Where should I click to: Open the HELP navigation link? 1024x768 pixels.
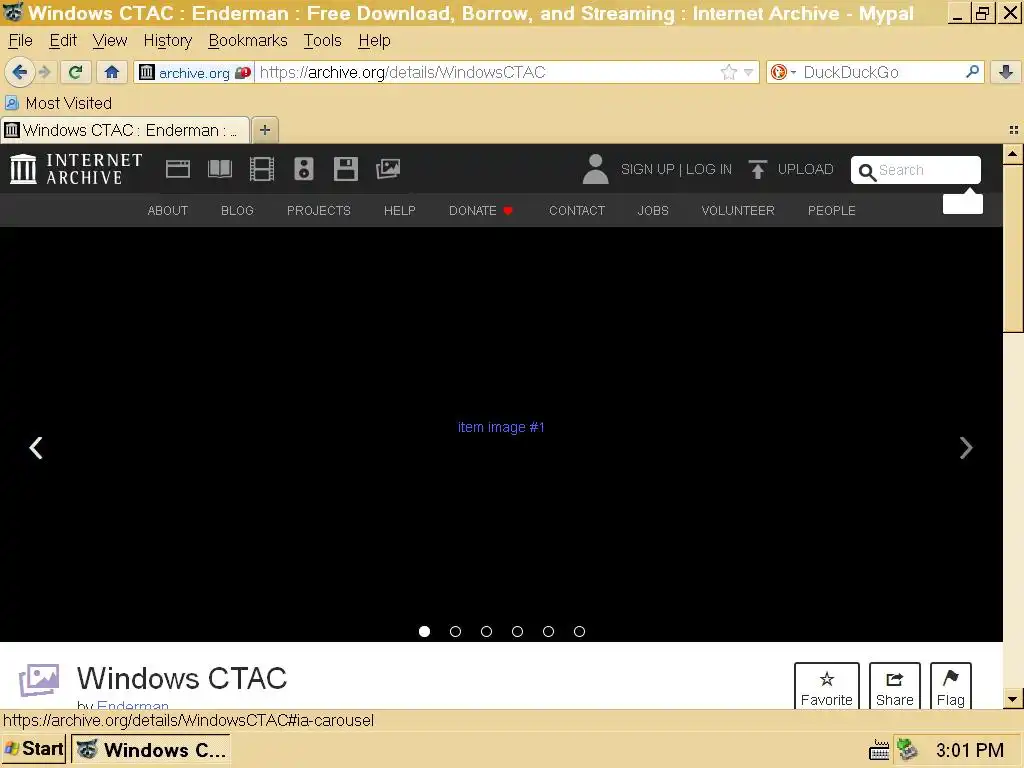coord(400,210)
